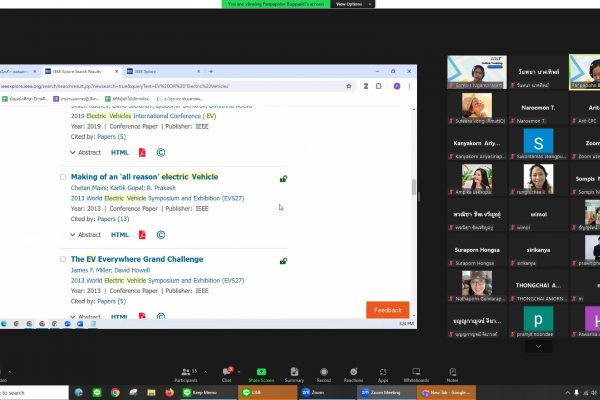Start Zoom Record
The height and width of the screenshot is (400, 600).
pos(324,375)
